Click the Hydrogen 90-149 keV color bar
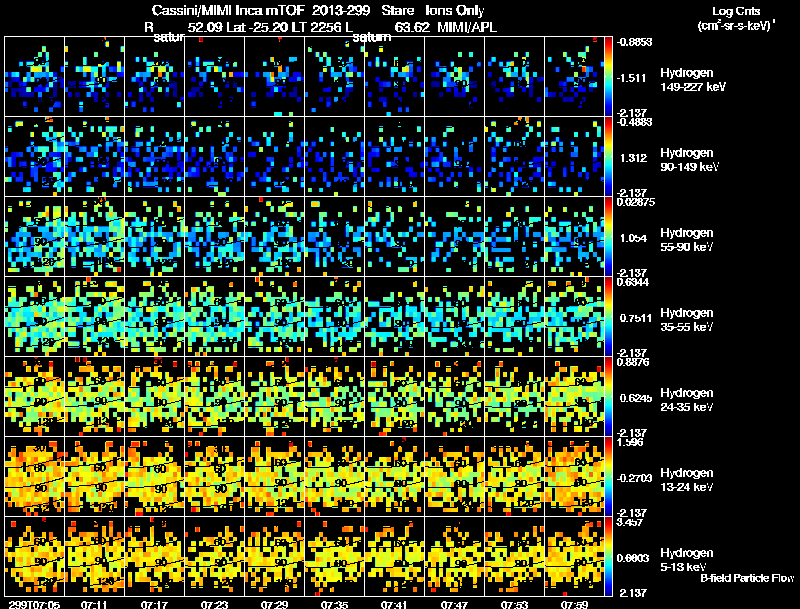 coord(608,157)
